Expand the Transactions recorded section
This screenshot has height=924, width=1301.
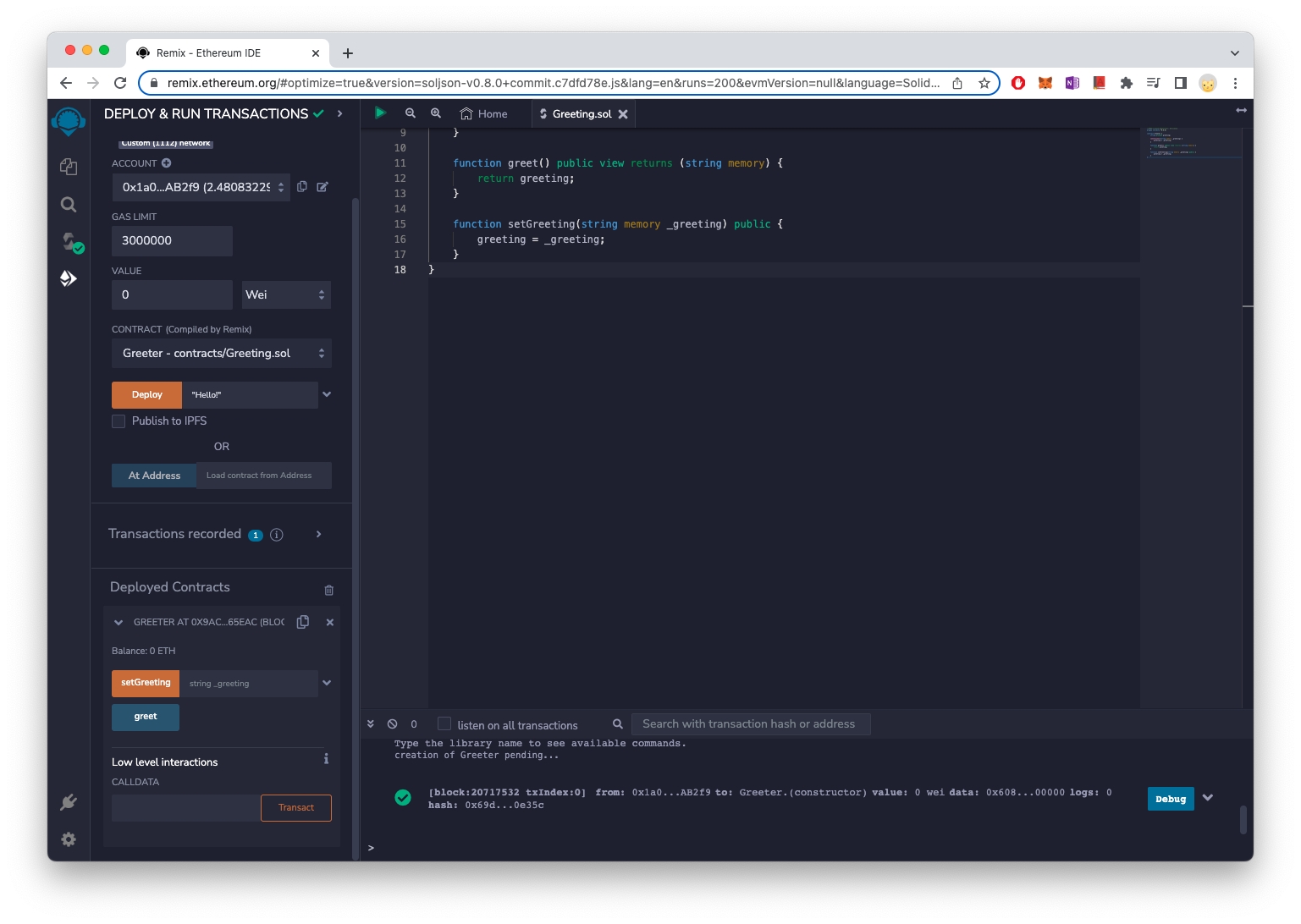pyautogui.click(x=318, y=535)
